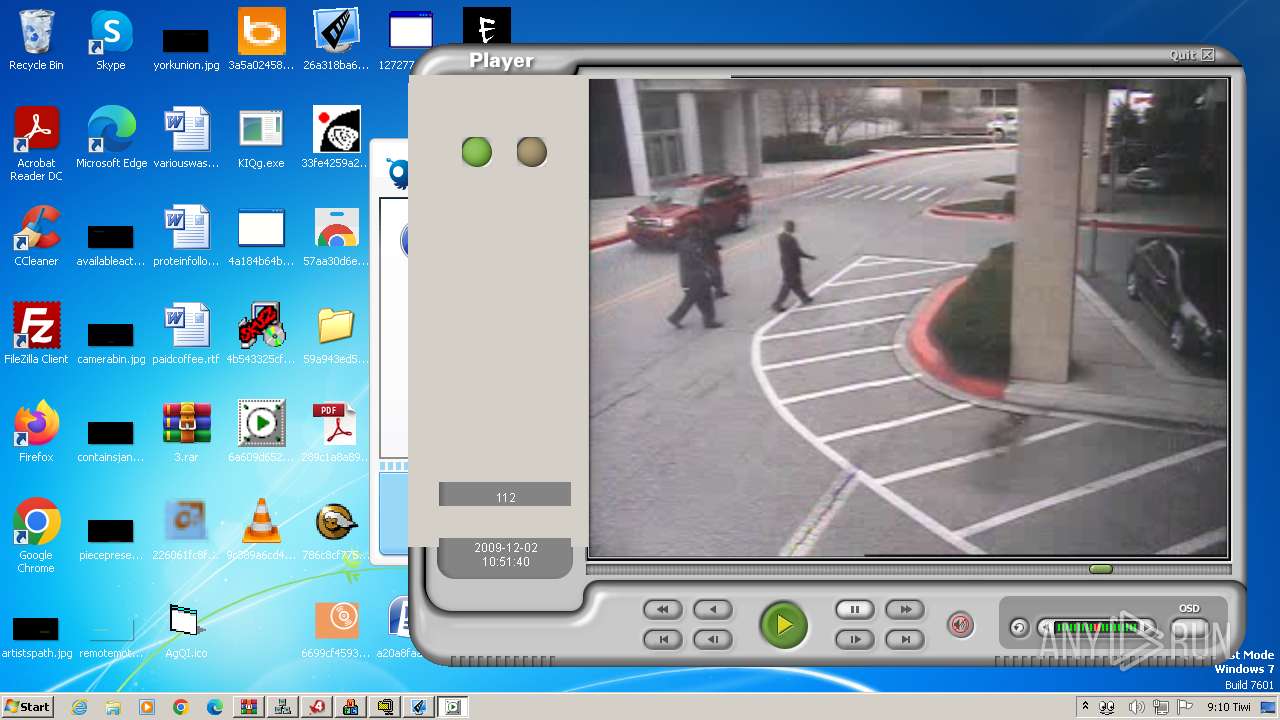This screenshot has width=1280, height=720.
Task: Pause the video in the Player
Action: pyautogui.click(x=855, y=609)
